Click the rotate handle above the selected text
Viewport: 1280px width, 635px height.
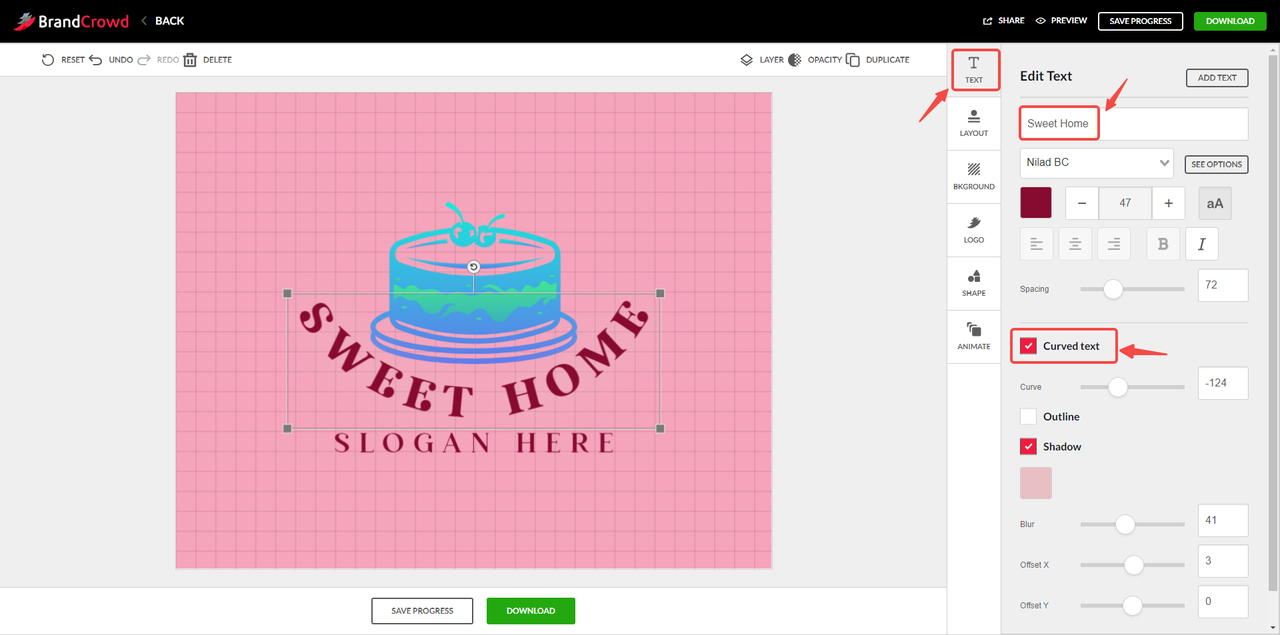(x=474, y=267)
